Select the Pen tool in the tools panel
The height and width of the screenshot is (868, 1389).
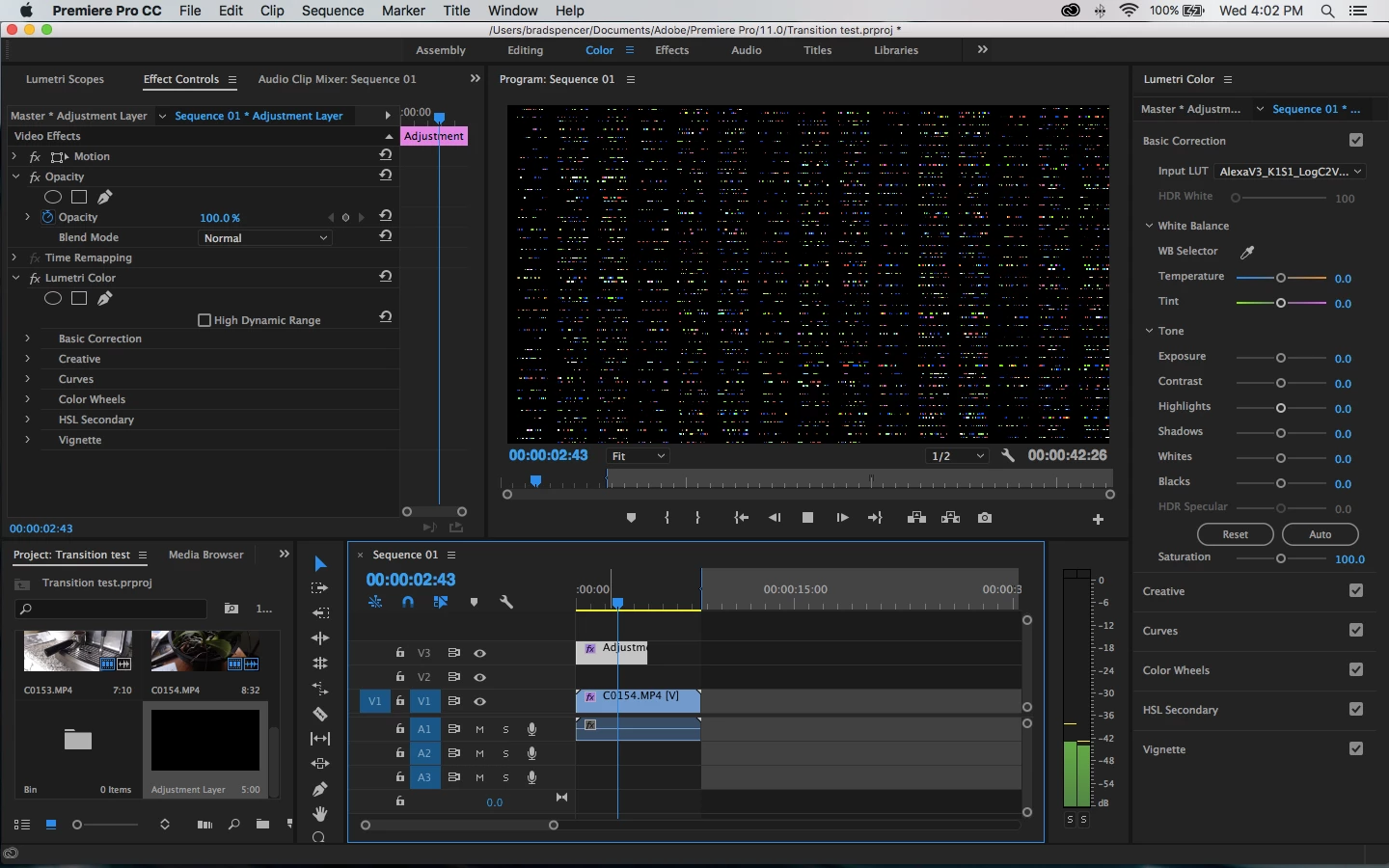pyautogui.click(x=320, y=789)
